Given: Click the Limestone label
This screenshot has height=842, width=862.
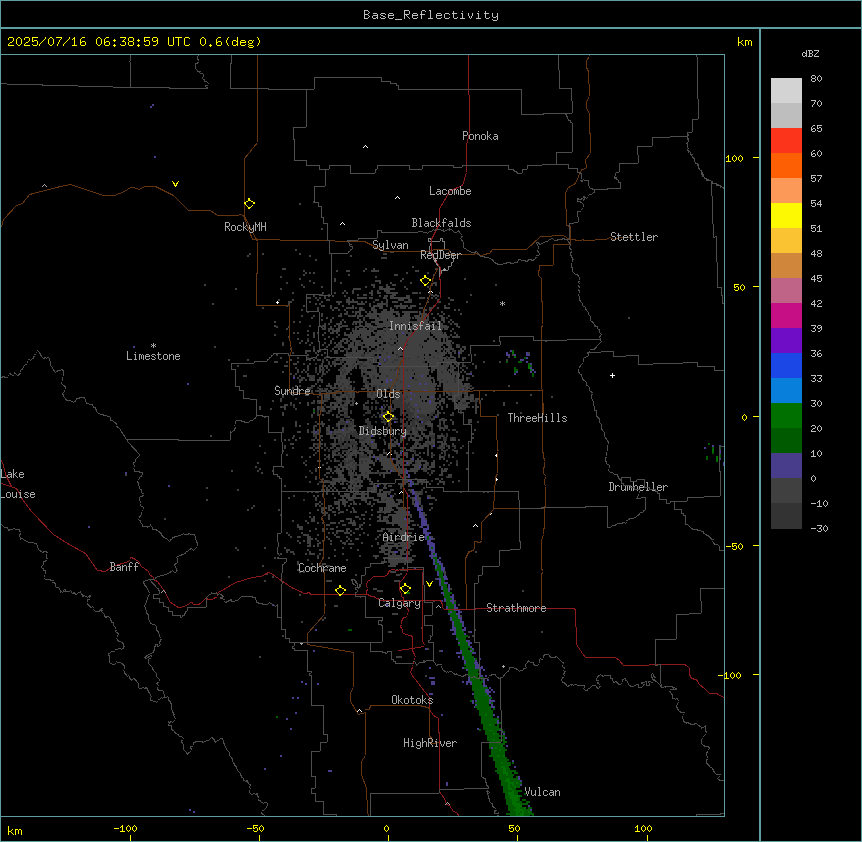Looking at the screenshot, I should click(153, 356).
